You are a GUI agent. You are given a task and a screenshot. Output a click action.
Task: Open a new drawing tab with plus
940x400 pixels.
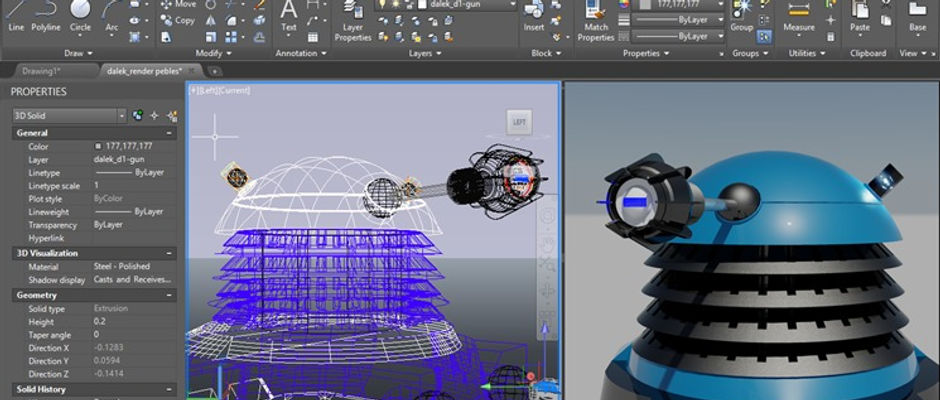tap(214, 71)
